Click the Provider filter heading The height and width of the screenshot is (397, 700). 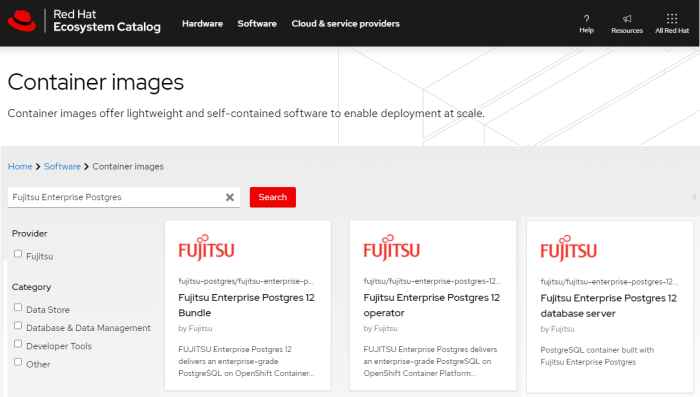[x=29, y=234]
